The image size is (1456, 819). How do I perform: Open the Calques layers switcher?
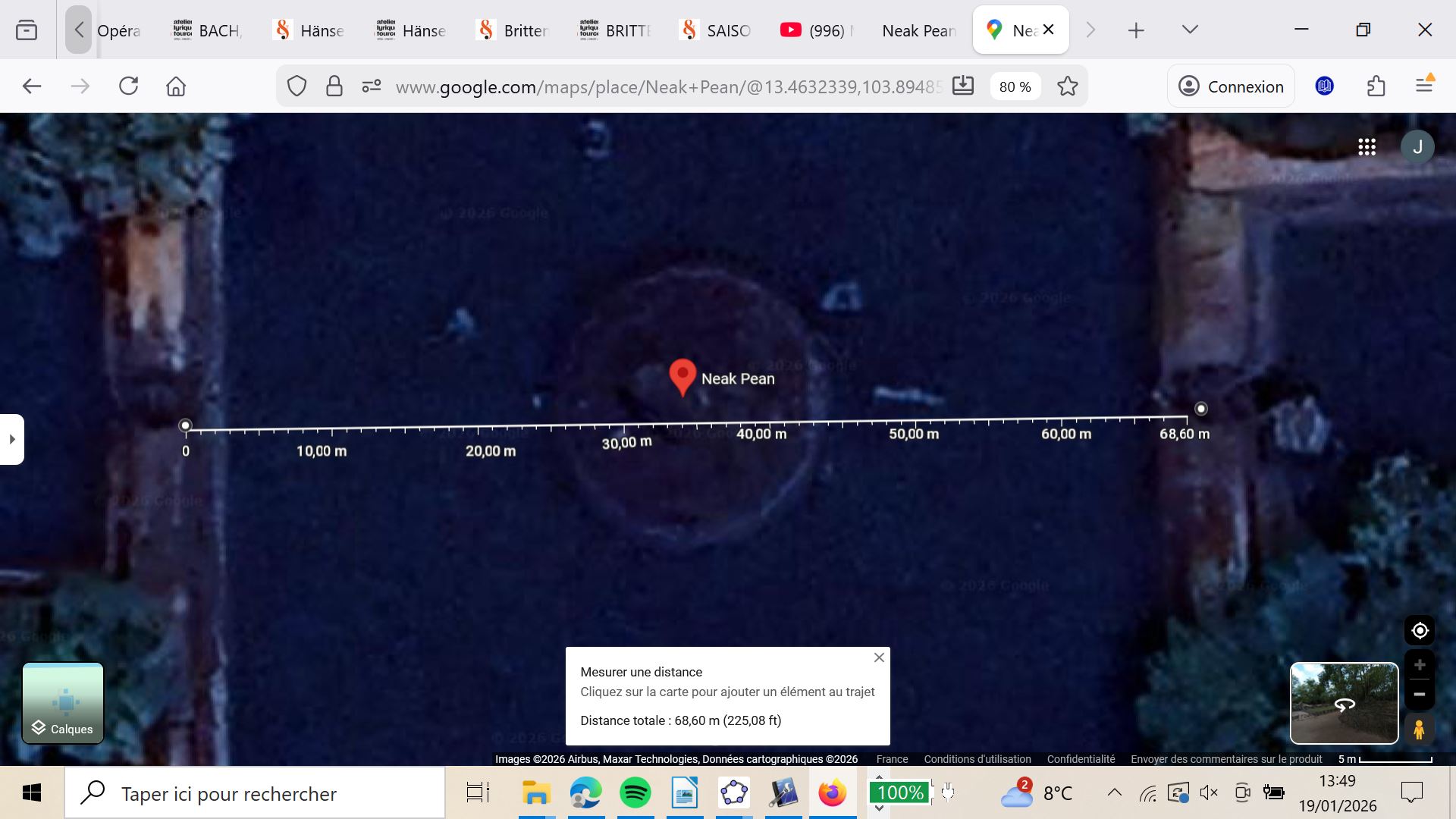[63, 703]
